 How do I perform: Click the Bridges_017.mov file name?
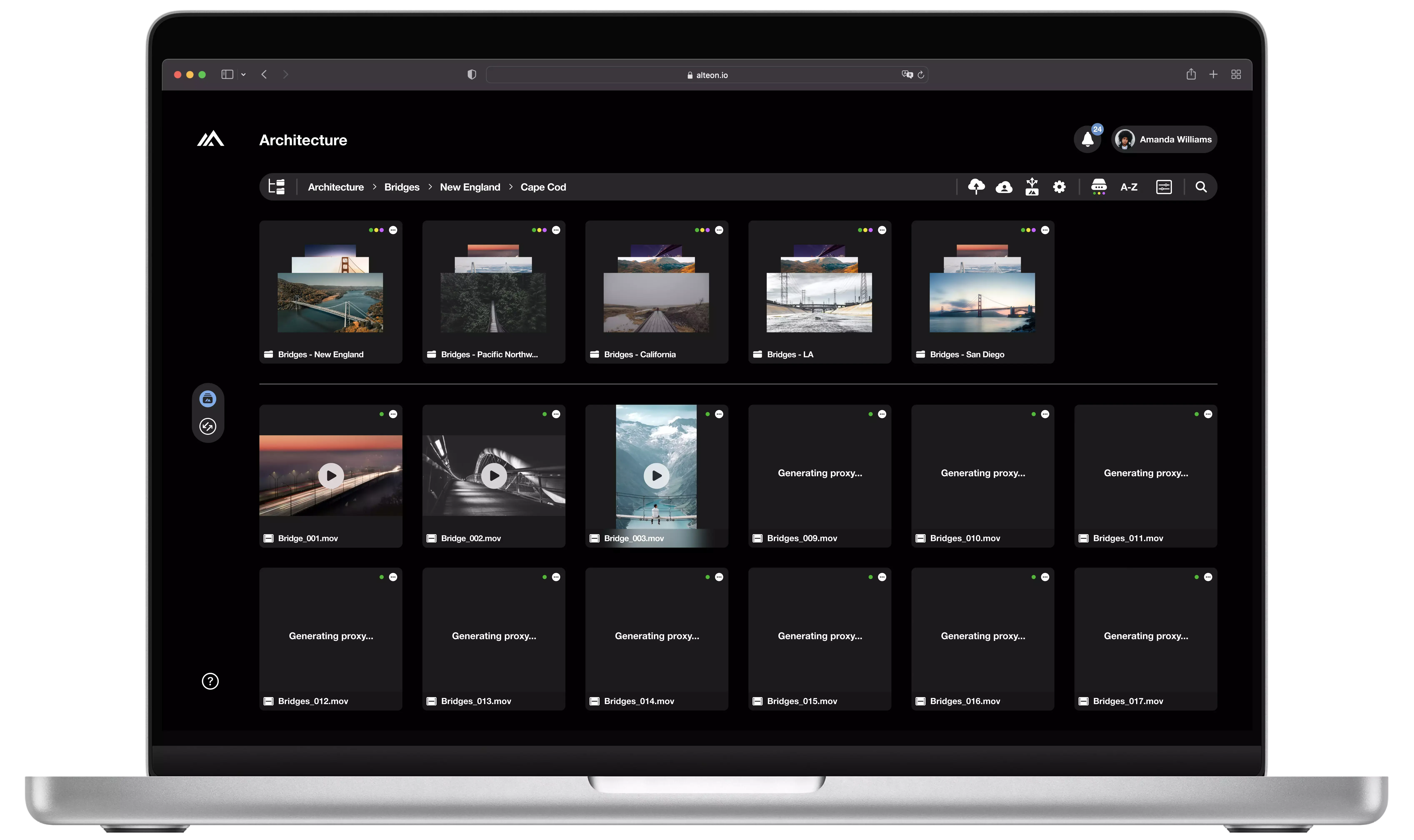1128,701
